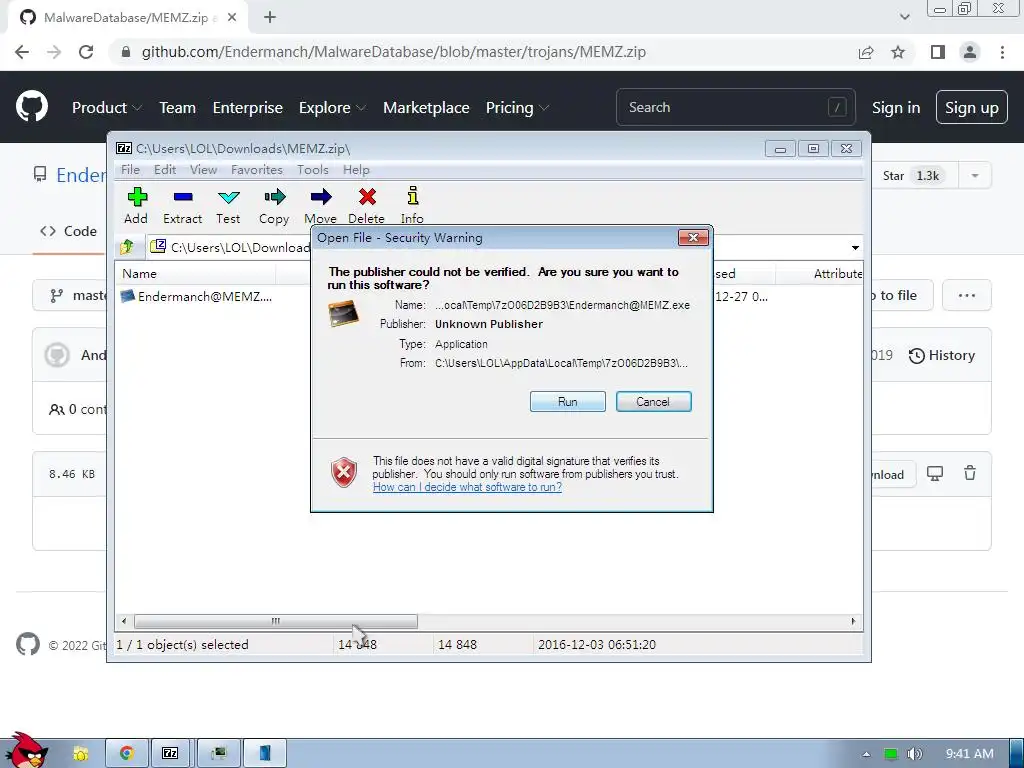Click Run in the Security Warning dialog

tap(568, 402)
